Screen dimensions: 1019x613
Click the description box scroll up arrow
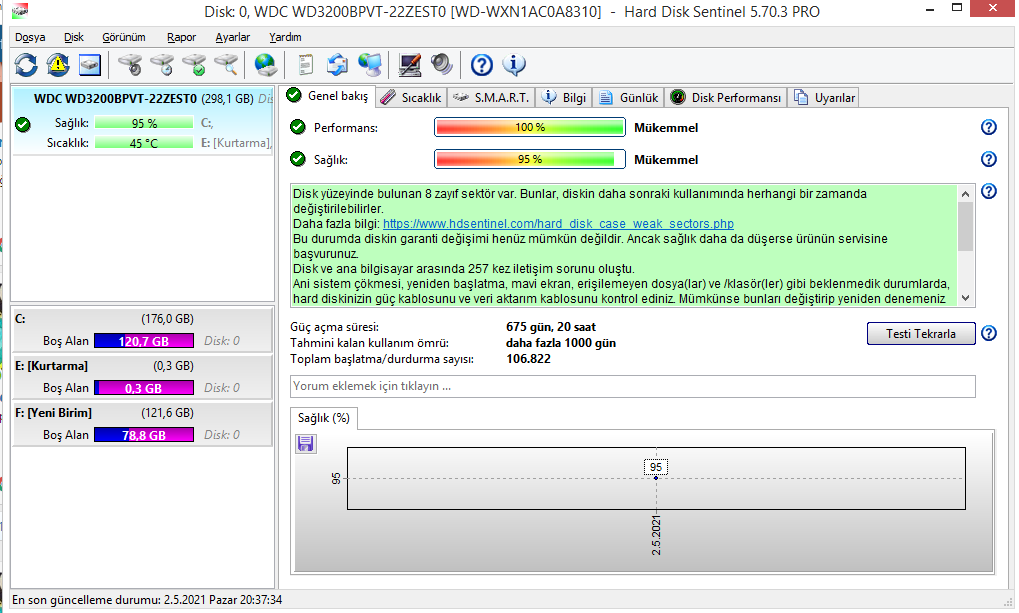tap(966, 194)
